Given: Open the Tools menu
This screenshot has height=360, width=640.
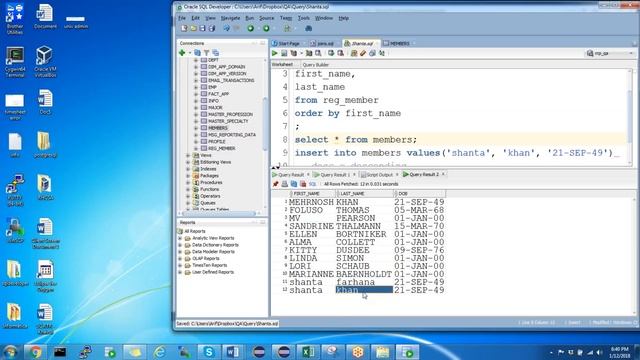Looking at the screenshot, I should [303, 18].
